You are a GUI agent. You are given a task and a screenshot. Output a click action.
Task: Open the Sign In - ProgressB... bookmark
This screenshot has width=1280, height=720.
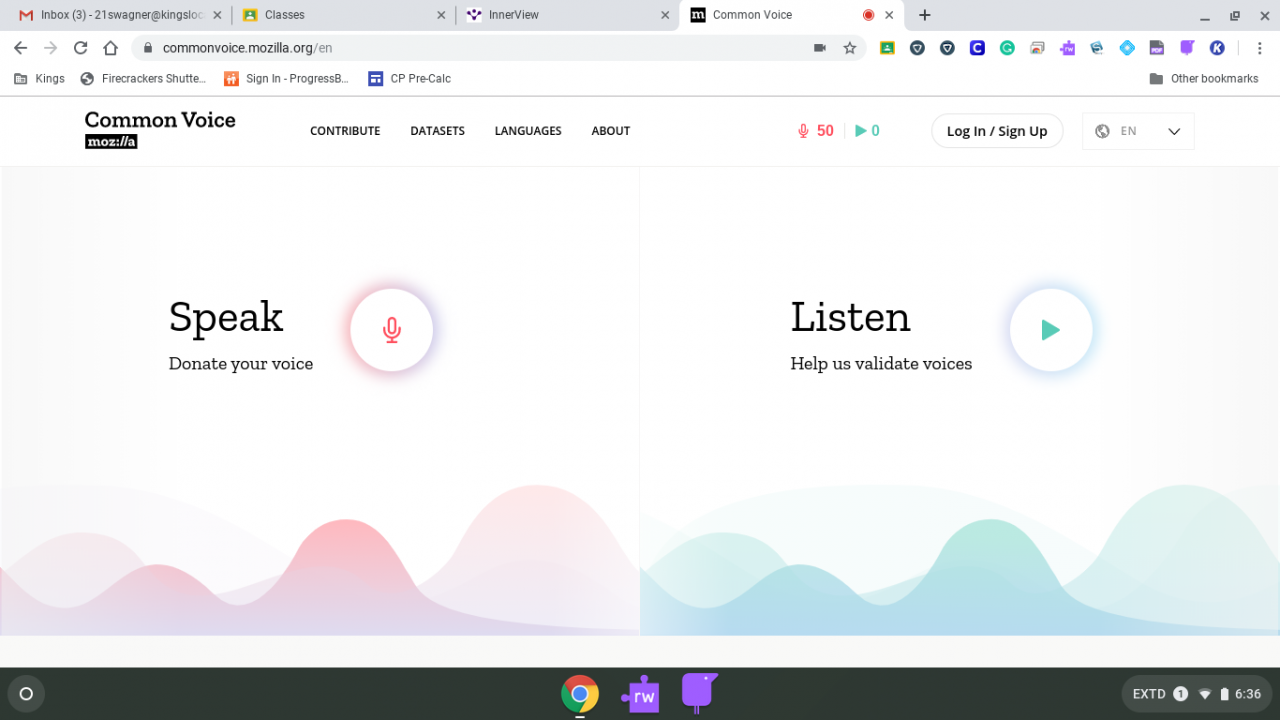(286, 78)
